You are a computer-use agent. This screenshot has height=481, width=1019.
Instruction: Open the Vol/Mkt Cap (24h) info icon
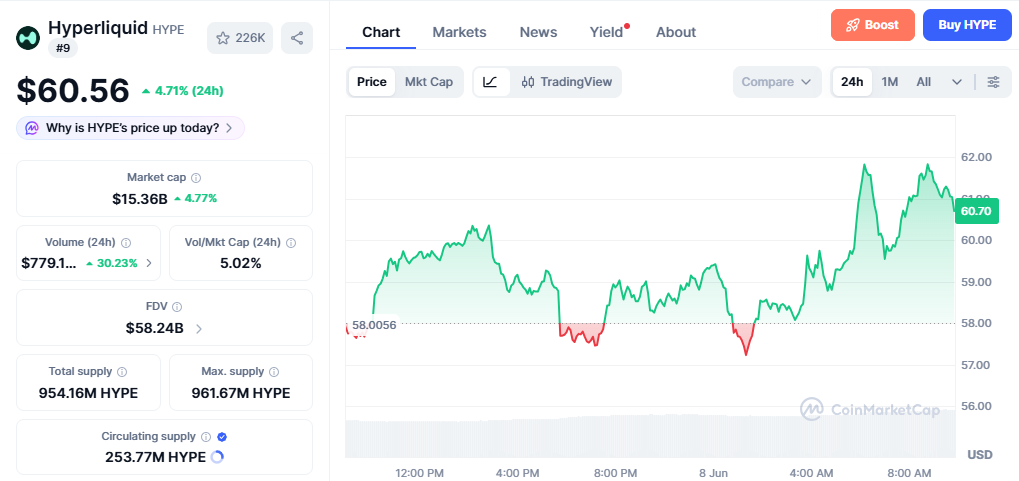point(291,242)
